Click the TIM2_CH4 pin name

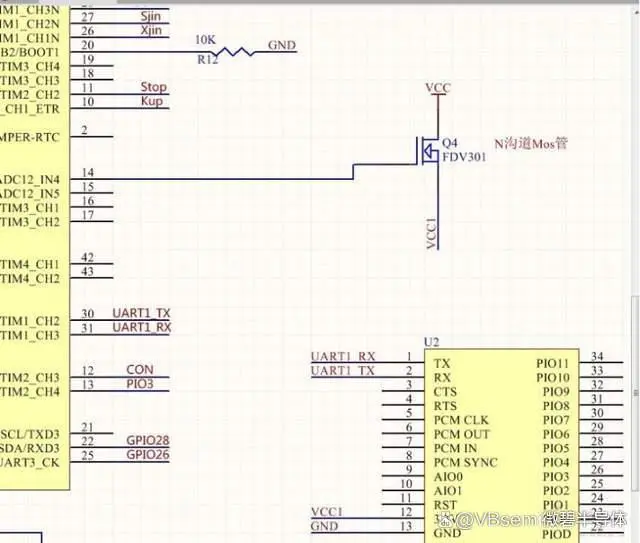pos(30,392)
